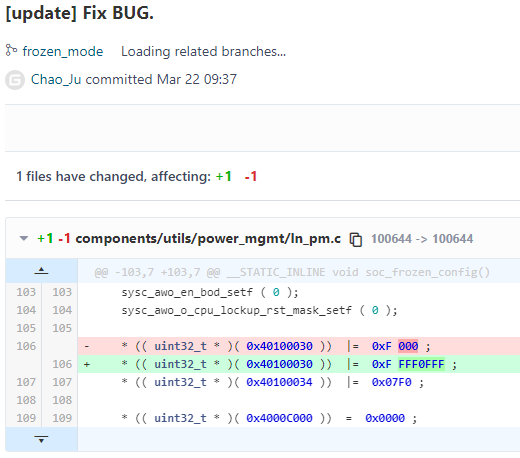Copy the ln_pm.c file path
This screenshot has height=458, width=520.
pos(356,239)
